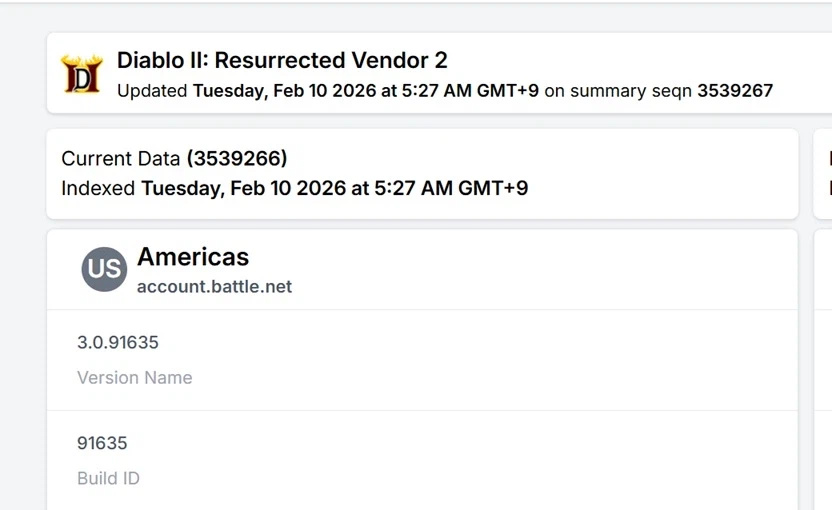Click the "on summary seqn" text

coord(618,91)
